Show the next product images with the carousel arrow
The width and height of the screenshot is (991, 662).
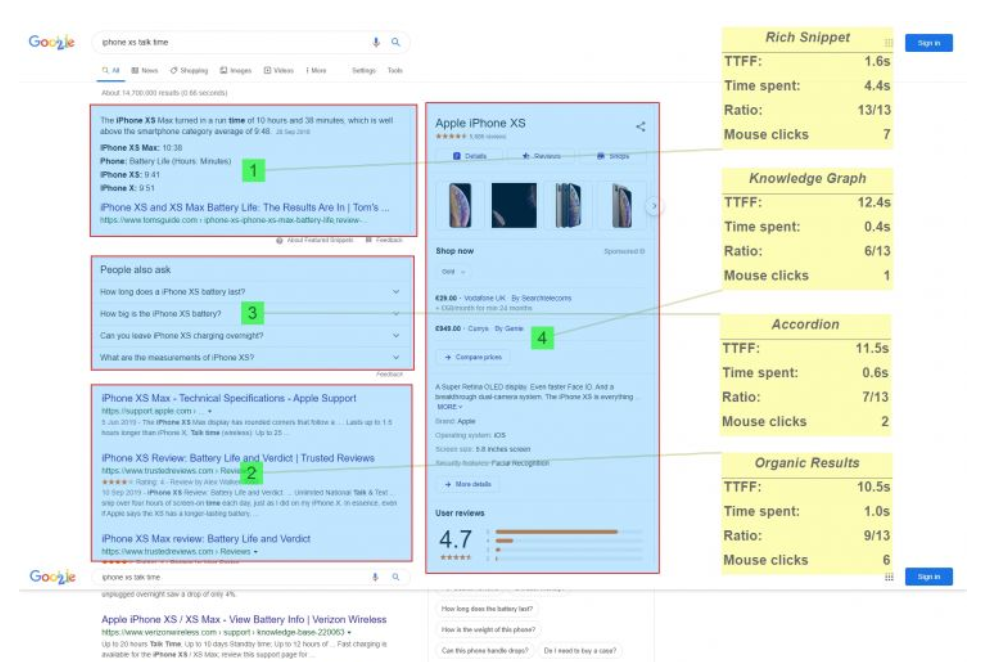point(654,205)
